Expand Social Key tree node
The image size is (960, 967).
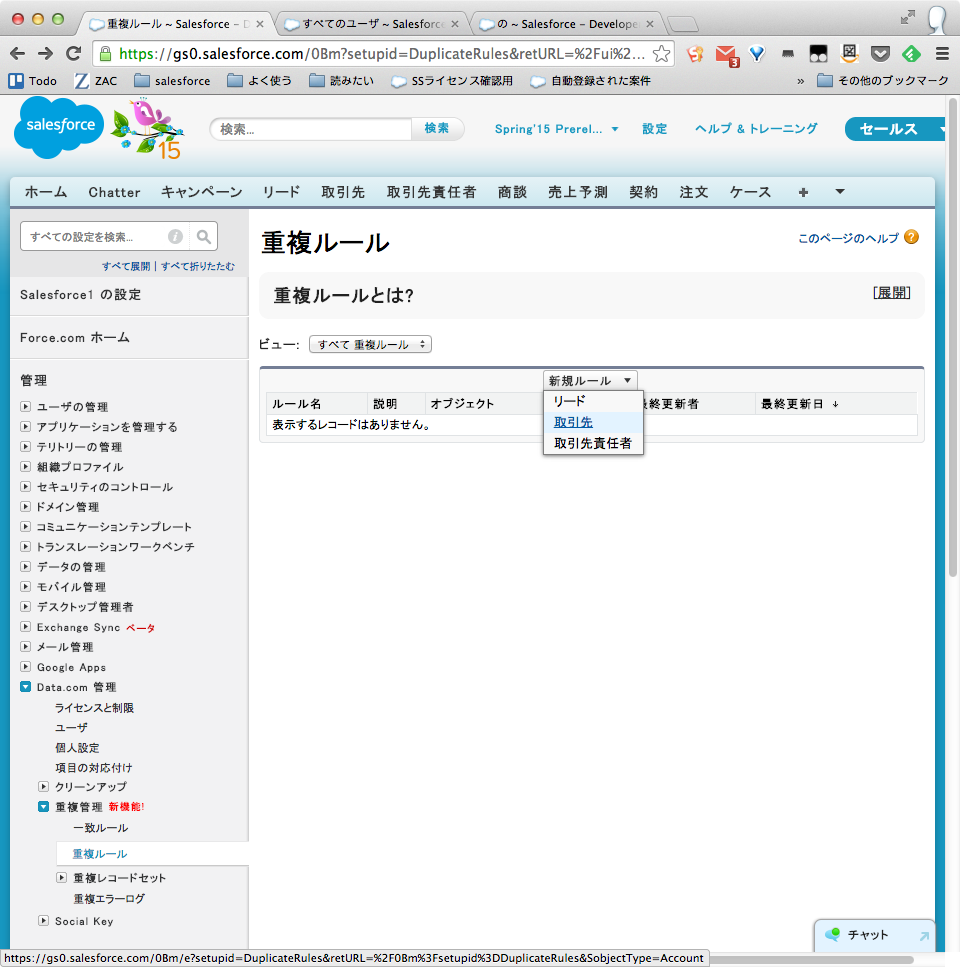[x=43, y=921]
